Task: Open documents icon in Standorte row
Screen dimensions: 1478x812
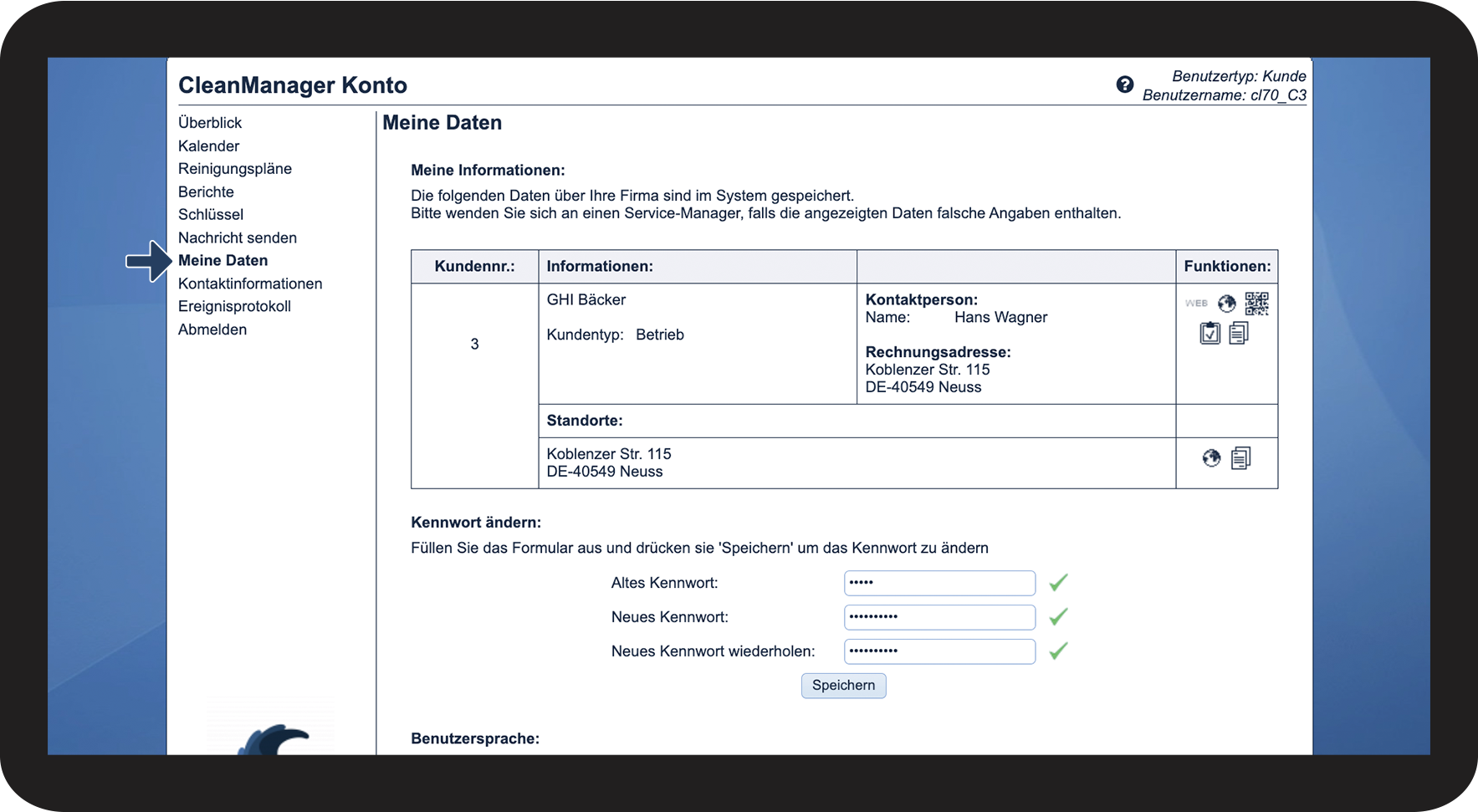Action: [x=1240, y=458]
